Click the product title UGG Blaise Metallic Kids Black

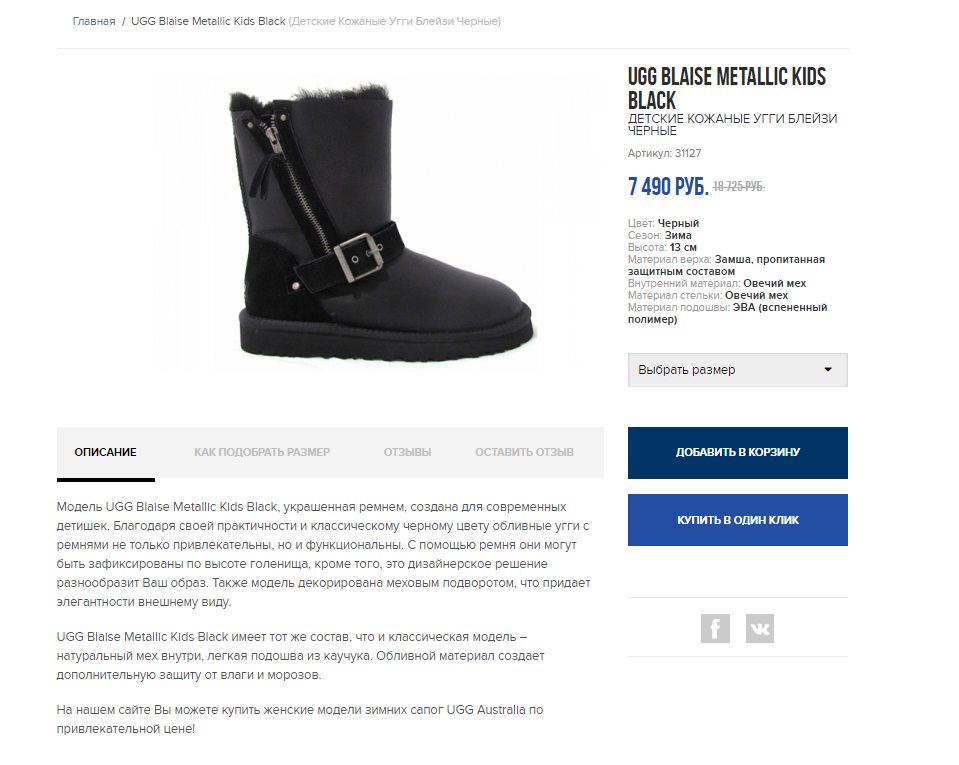tap(727, 88)
